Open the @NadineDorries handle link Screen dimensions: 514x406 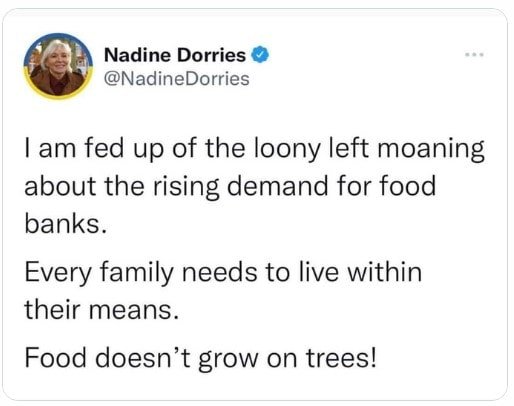(x=177, y=79)
